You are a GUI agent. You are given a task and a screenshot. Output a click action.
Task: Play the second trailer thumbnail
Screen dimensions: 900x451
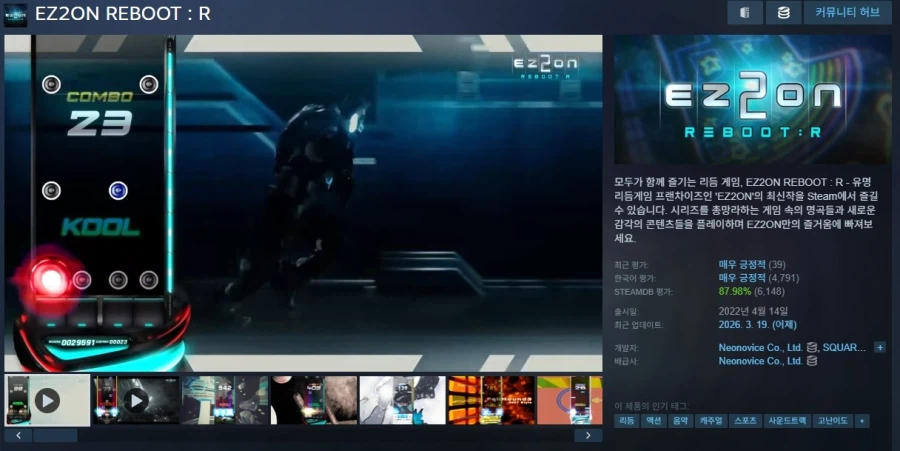(x=135, y=400)
